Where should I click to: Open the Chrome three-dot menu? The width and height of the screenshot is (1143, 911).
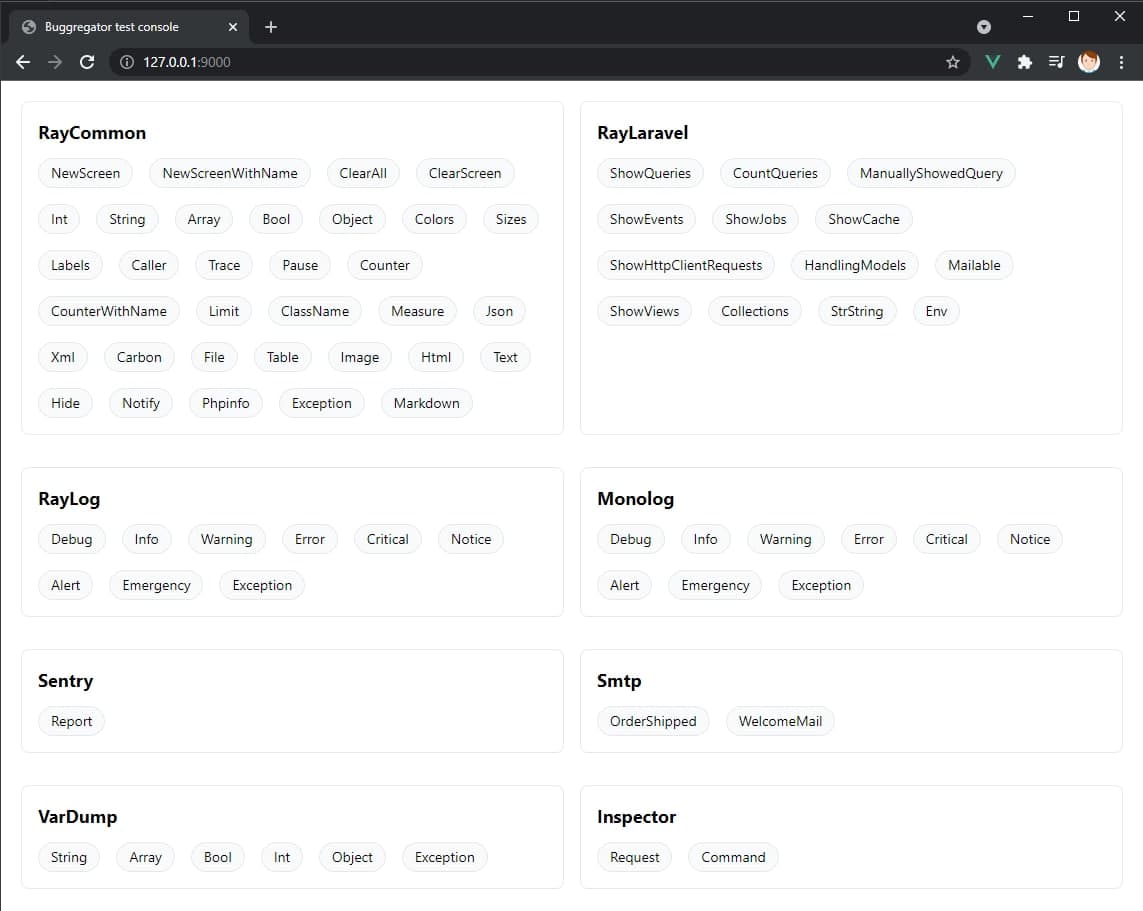pyautogui.click(x=1121, y=62)
